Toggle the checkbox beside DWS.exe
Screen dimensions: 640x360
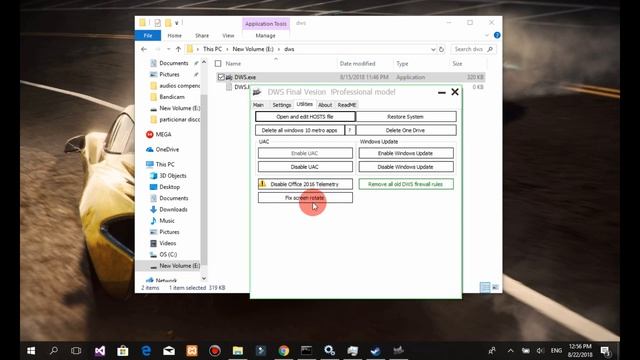221,77
